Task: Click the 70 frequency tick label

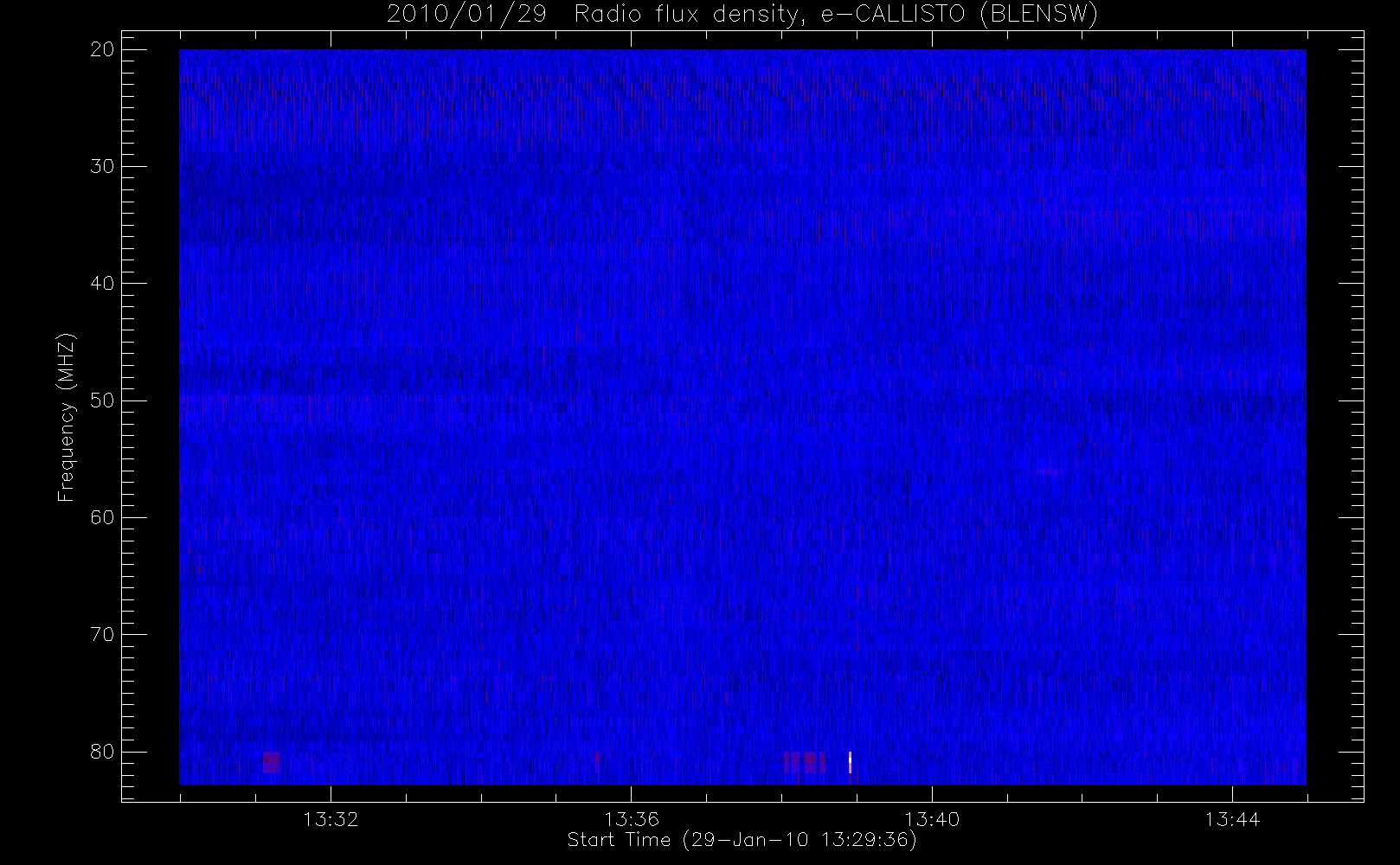Action: coord(102,634)
